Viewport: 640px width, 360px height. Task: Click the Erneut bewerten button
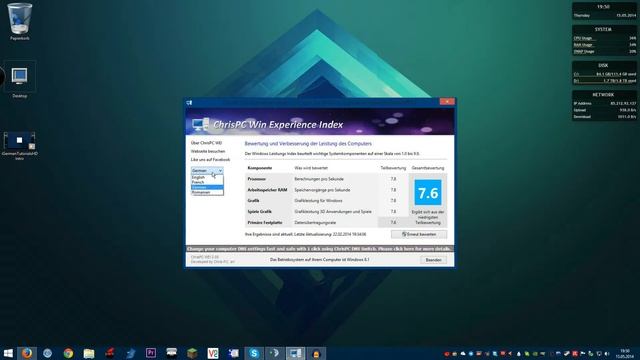(x=419, y=234)
